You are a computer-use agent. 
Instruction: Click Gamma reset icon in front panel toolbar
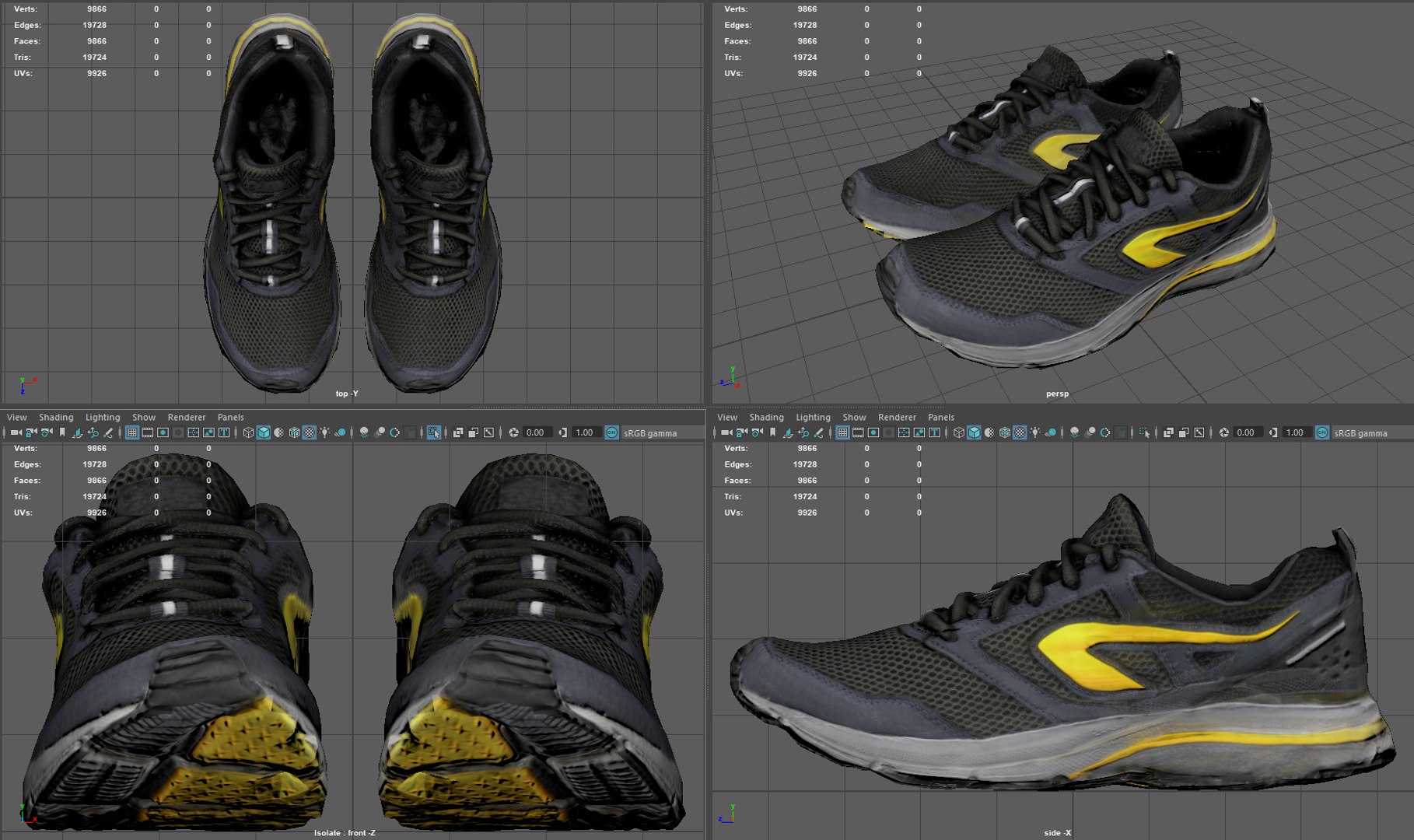562,432
